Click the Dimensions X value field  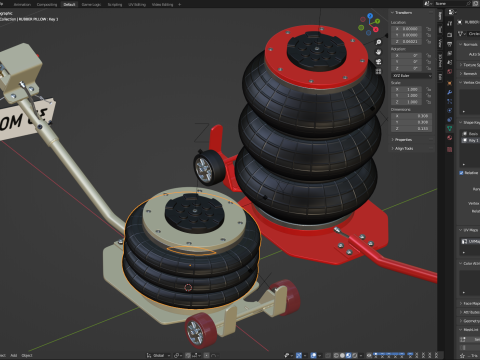click(412, 116)
